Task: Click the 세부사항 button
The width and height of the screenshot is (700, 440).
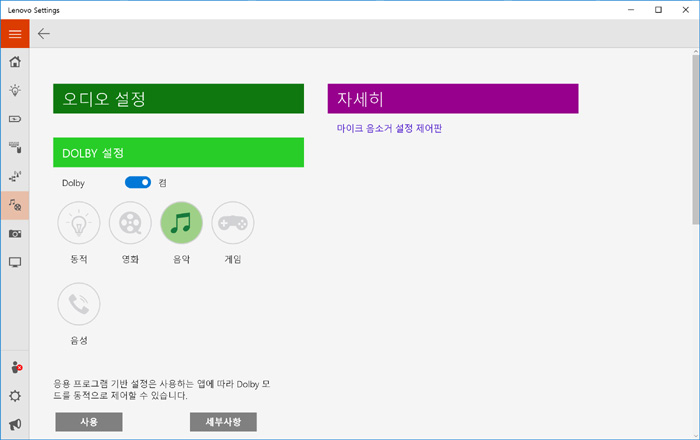Action: click(x=223, y=422)
